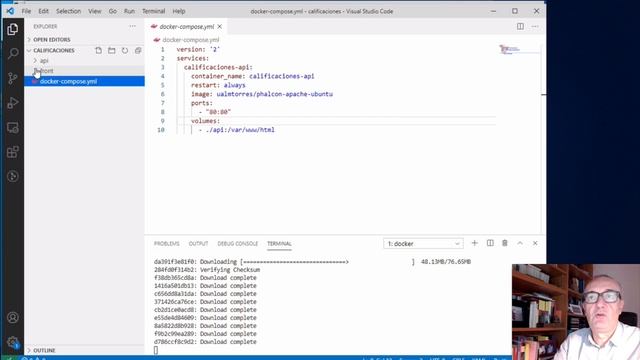Switch to the OUTPUT panel tab

(x=198, y=243)
